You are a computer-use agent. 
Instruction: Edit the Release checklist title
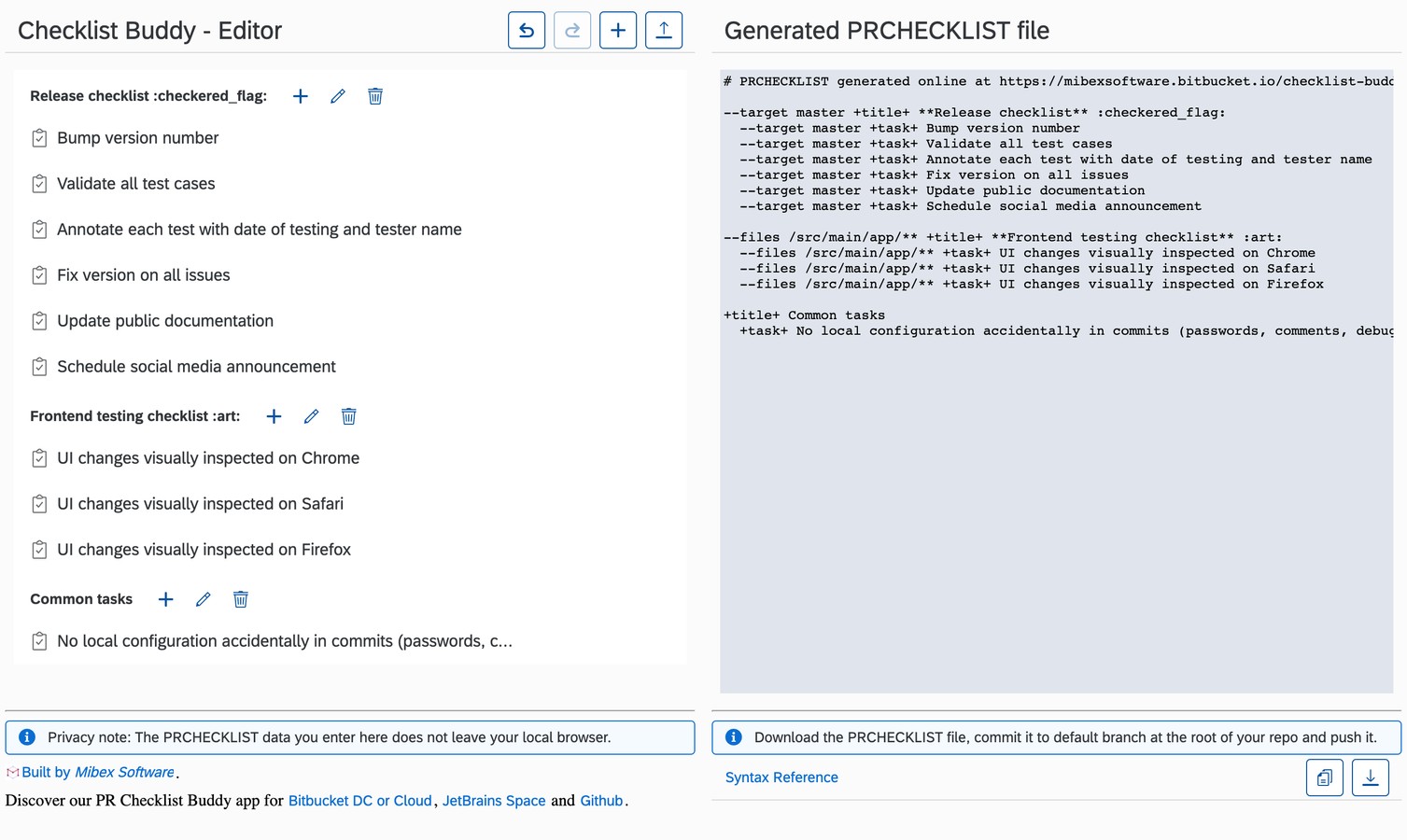(x=338, y=96)
